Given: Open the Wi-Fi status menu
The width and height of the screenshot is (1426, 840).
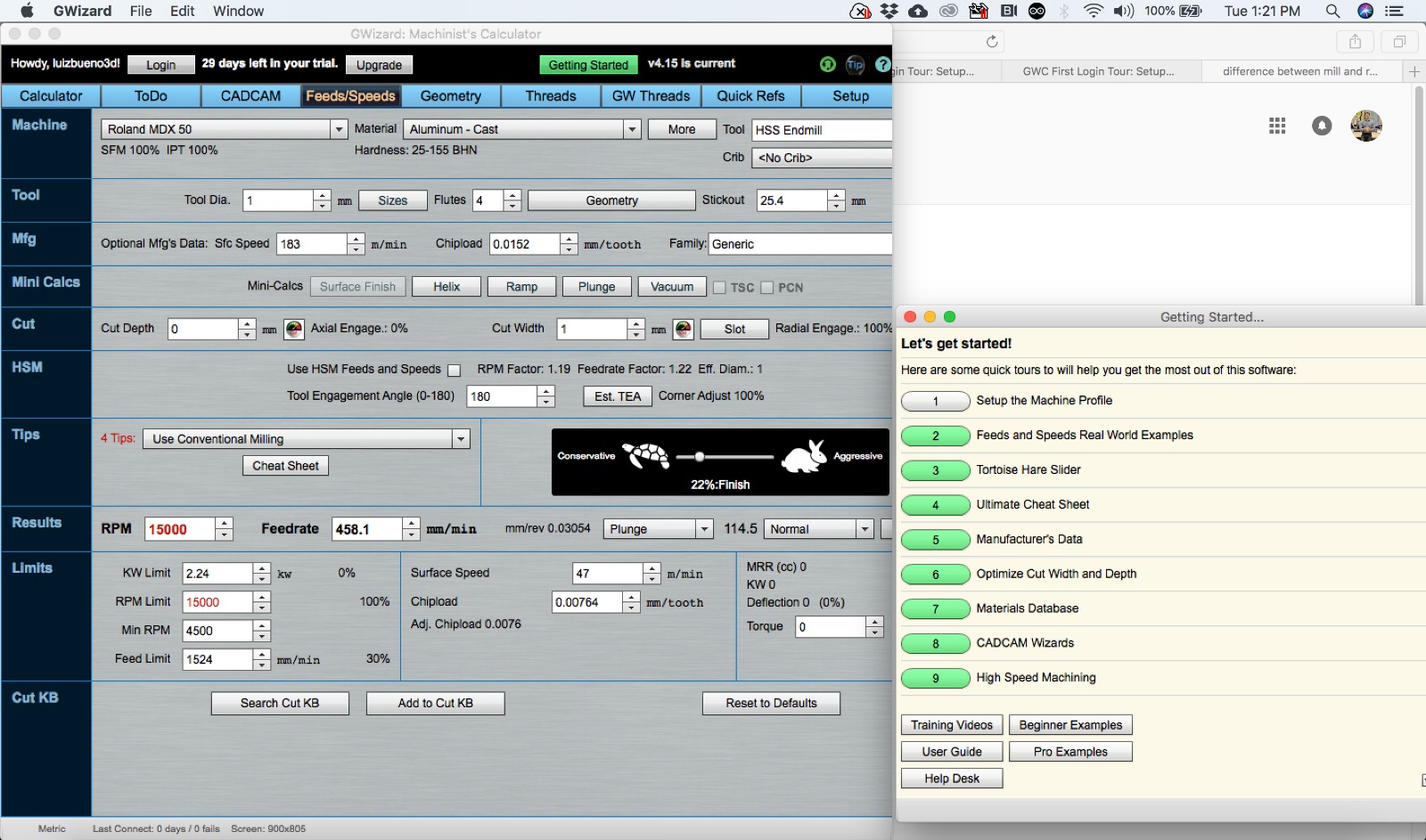Looking at the screenshot, I should click(x=1094, y=11).
